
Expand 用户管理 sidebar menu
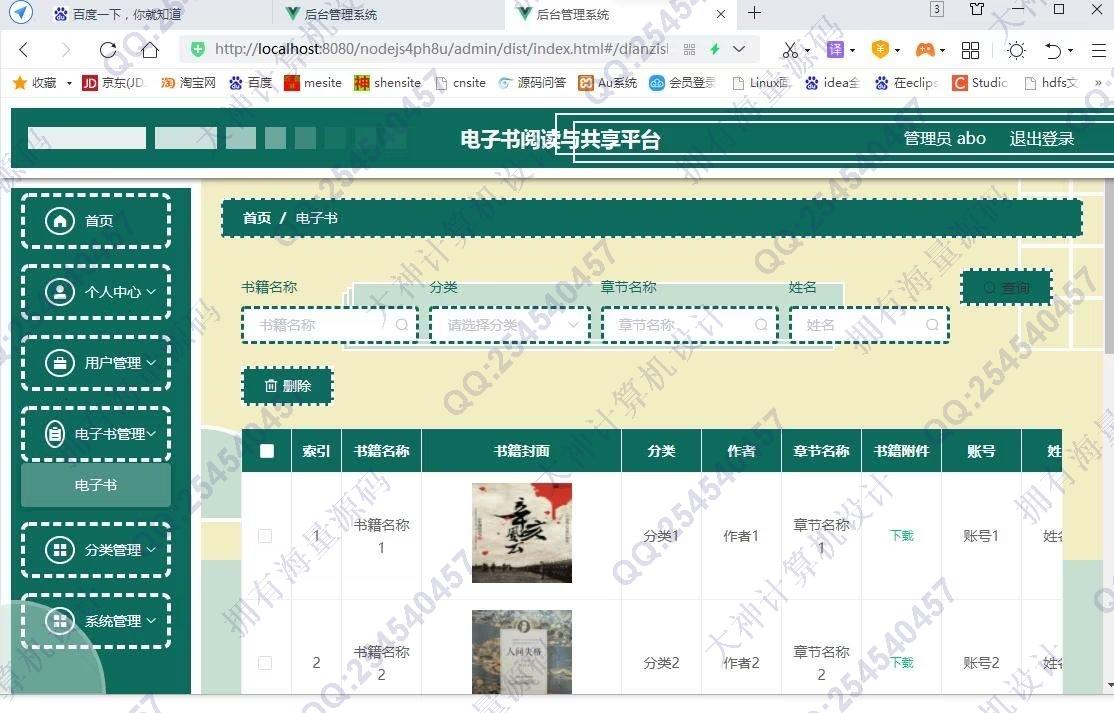(x=96, y=363)
